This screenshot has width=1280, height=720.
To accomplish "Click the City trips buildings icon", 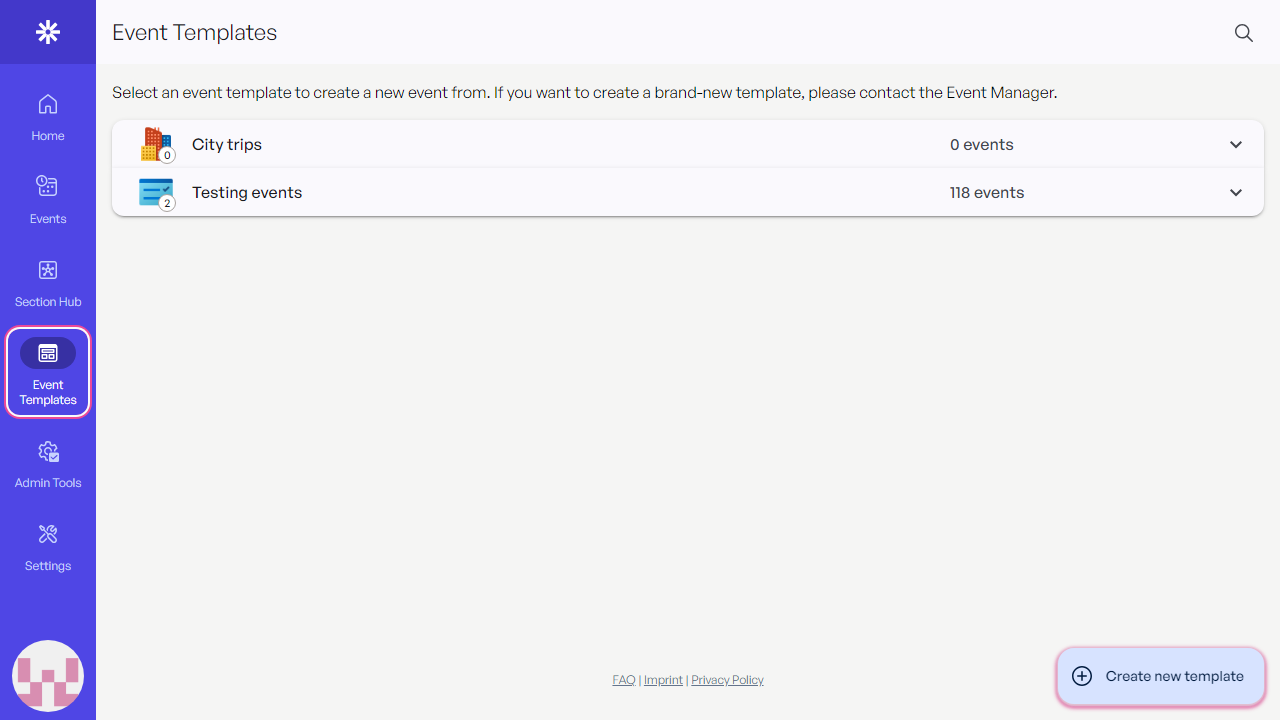I will [x=155, y=144].
